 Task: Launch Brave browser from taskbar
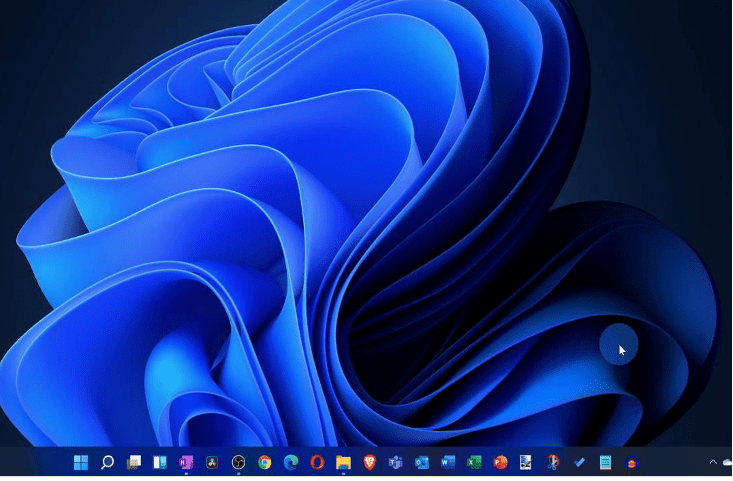coord(369,462)
